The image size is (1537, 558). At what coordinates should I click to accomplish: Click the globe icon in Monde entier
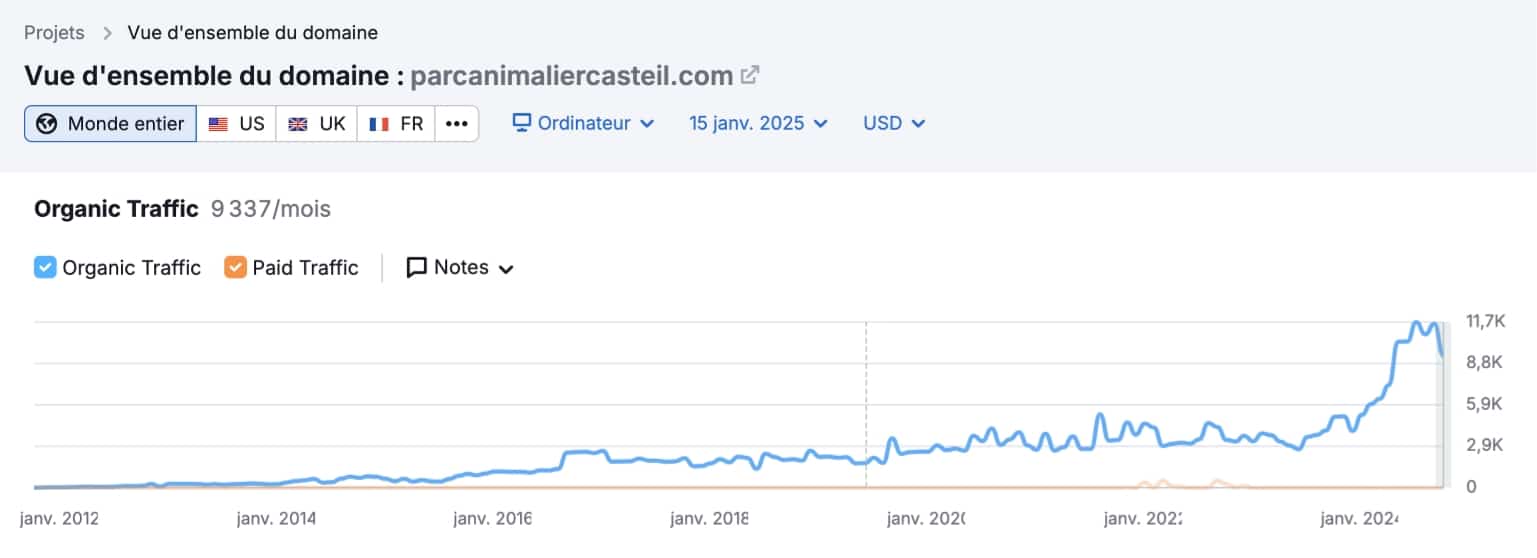[46, 124]
